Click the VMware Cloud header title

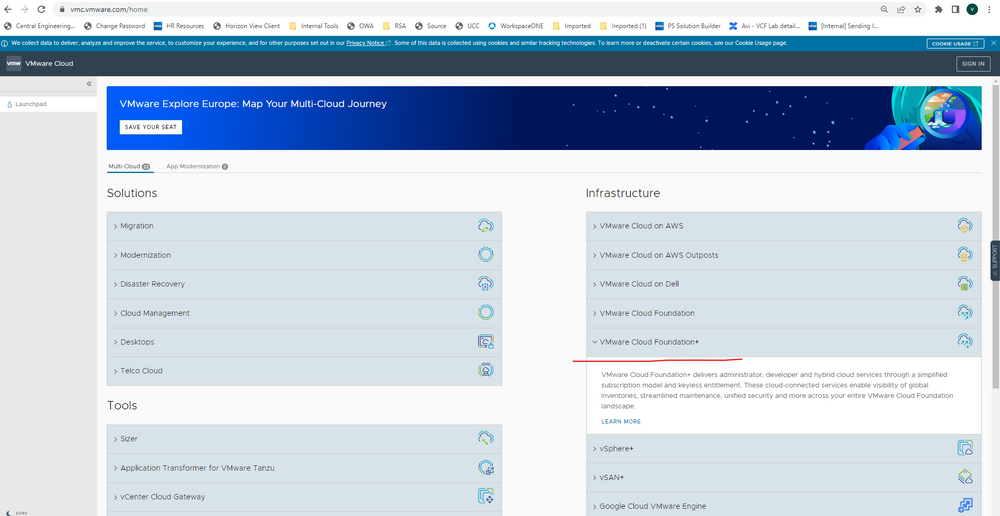[49, 64]
